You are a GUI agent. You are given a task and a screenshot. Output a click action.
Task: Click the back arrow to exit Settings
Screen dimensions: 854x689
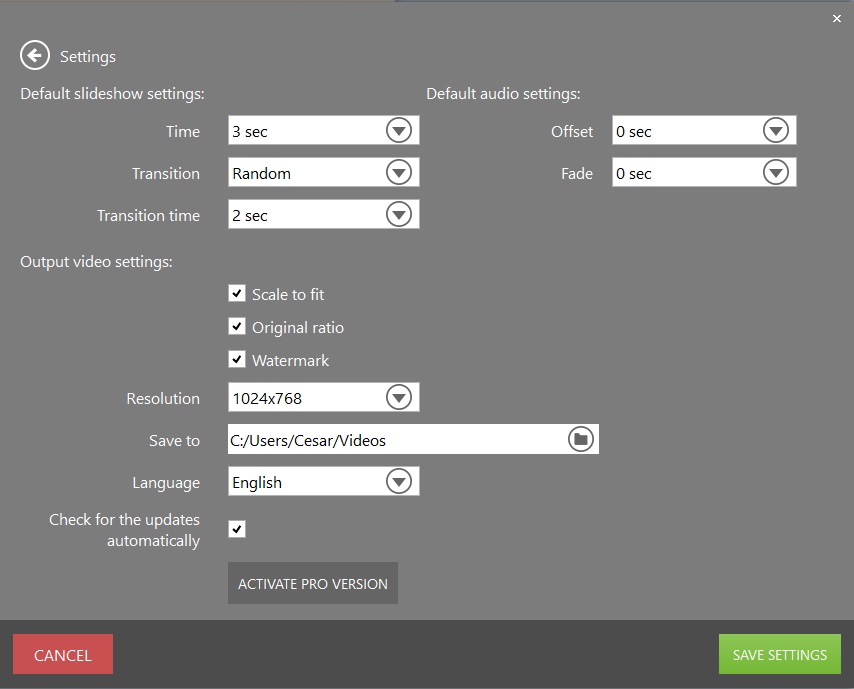[34, 55]
